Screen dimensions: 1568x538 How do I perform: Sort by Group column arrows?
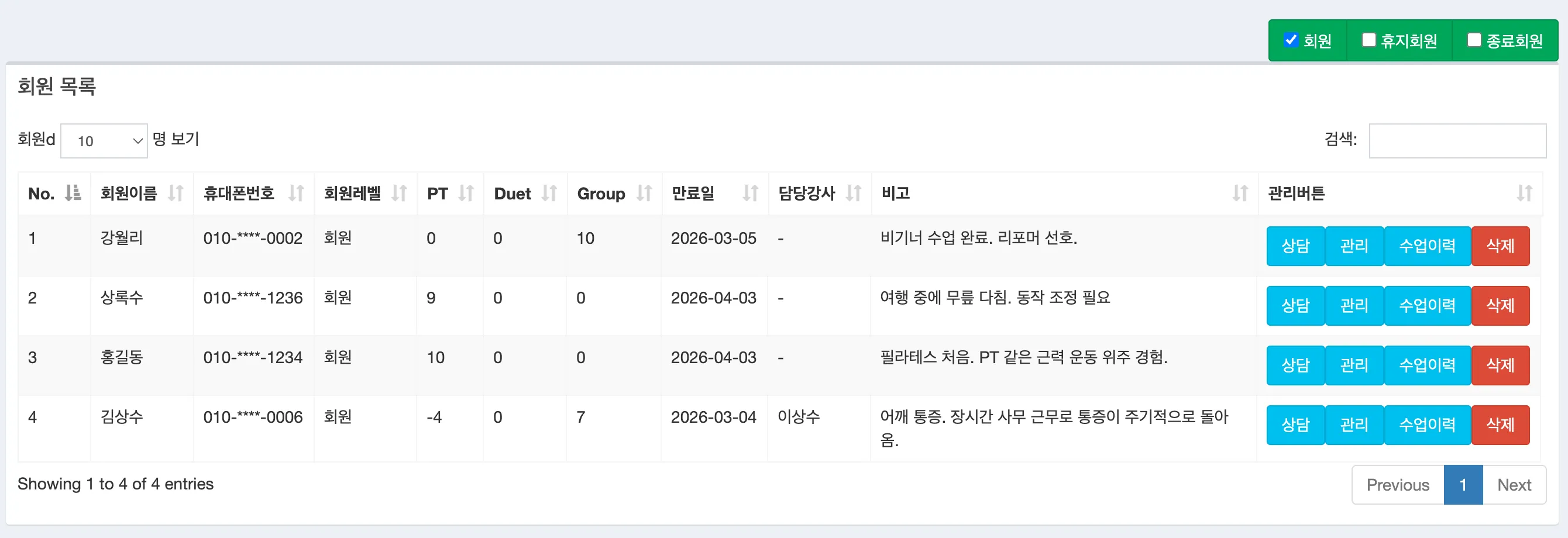(x=644, y=194)
